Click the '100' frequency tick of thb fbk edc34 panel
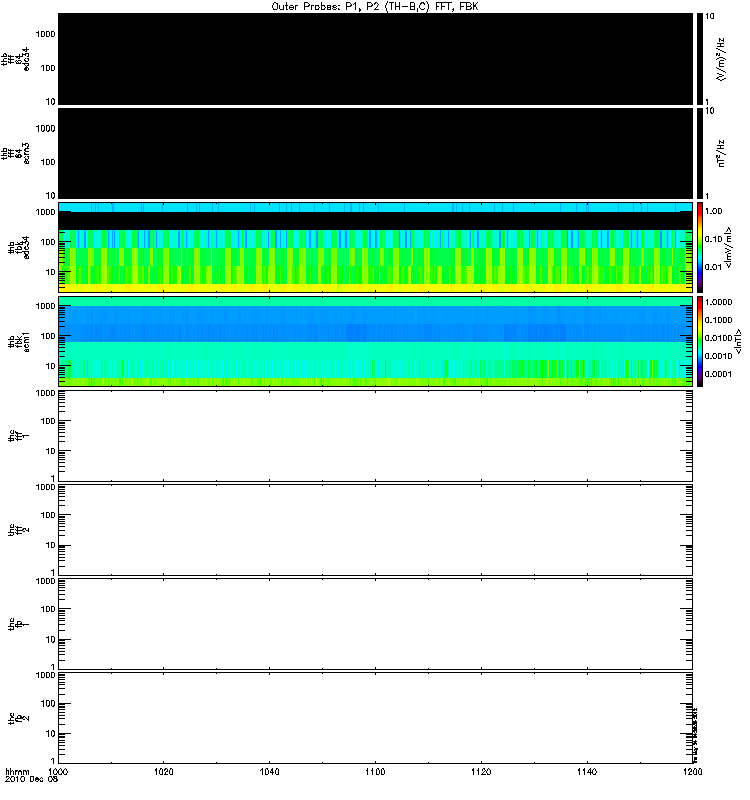 tap(48, 242)
